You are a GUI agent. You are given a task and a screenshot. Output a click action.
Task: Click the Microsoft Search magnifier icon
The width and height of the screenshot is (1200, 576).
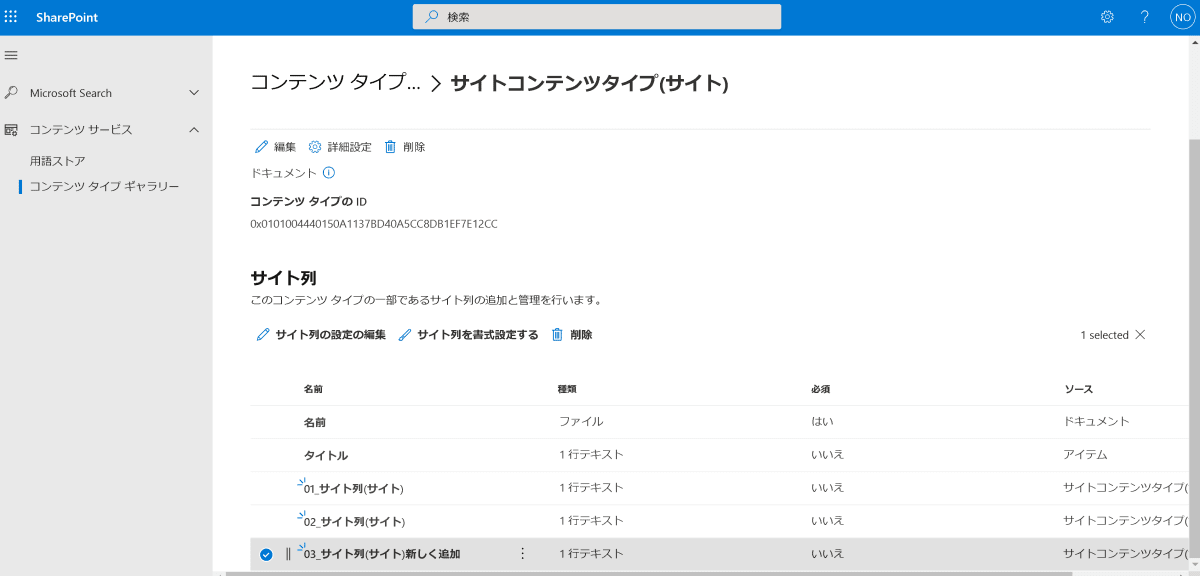coord(11,92)
